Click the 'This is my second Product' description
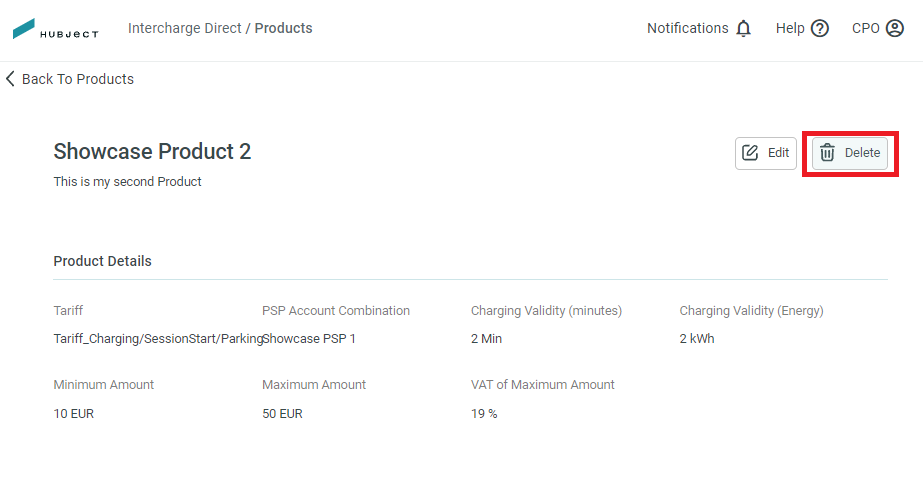This screenshot has height=480, width=923. coord(127,181)
